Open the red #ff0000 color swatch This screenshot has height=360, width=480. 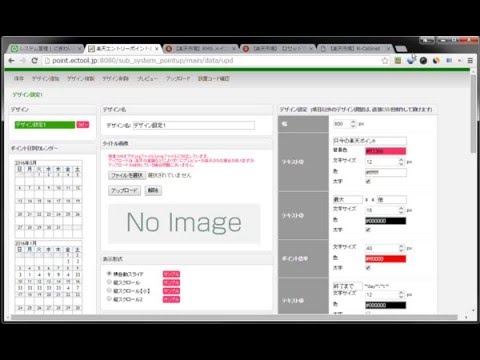(x=386, y=259)
